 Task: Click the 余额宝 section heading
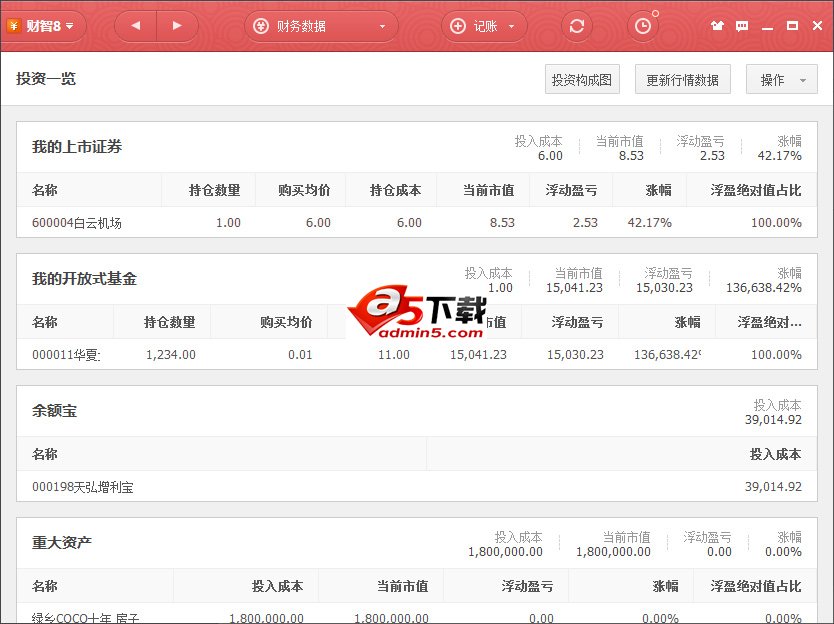click(x=54, y=410)
